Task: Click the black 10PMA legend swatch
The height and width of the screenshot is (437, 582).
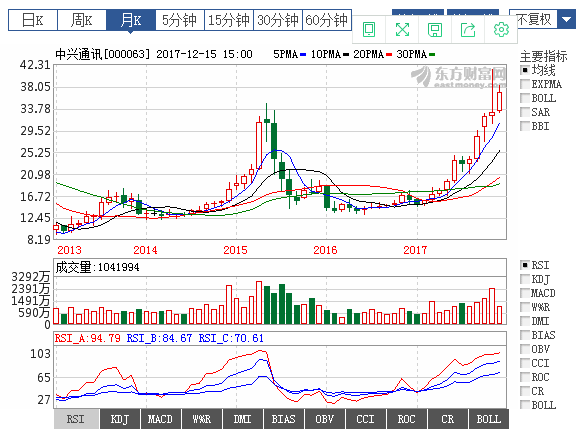Action: (346, 55)
